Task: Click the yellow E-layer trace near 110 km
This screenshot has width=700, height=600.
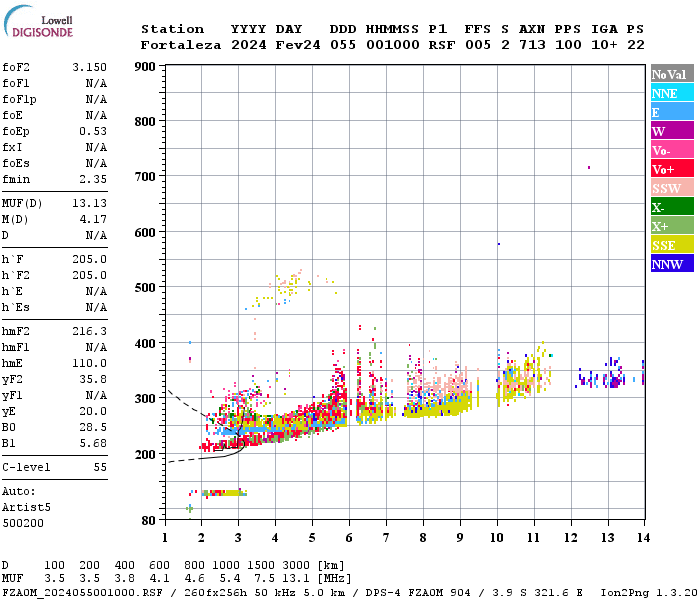Action: click(224, 493)
